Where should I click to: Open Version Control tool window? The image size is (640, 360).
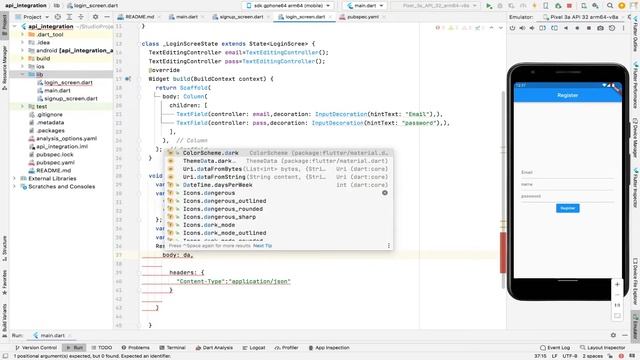36,347
